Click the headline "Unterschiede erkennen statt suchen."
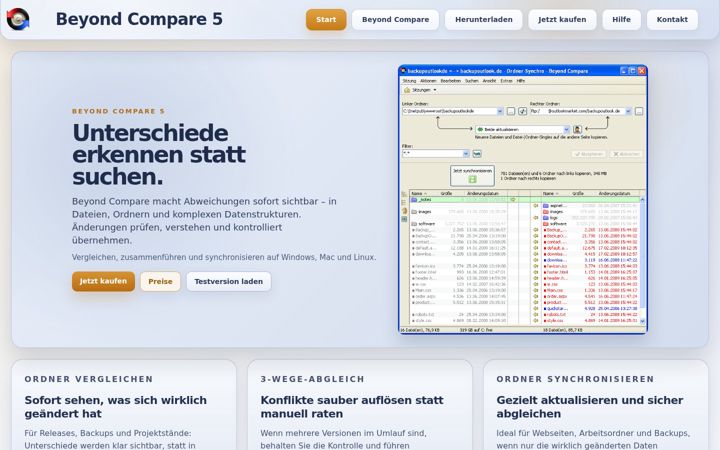 click(x=159, y=155)
